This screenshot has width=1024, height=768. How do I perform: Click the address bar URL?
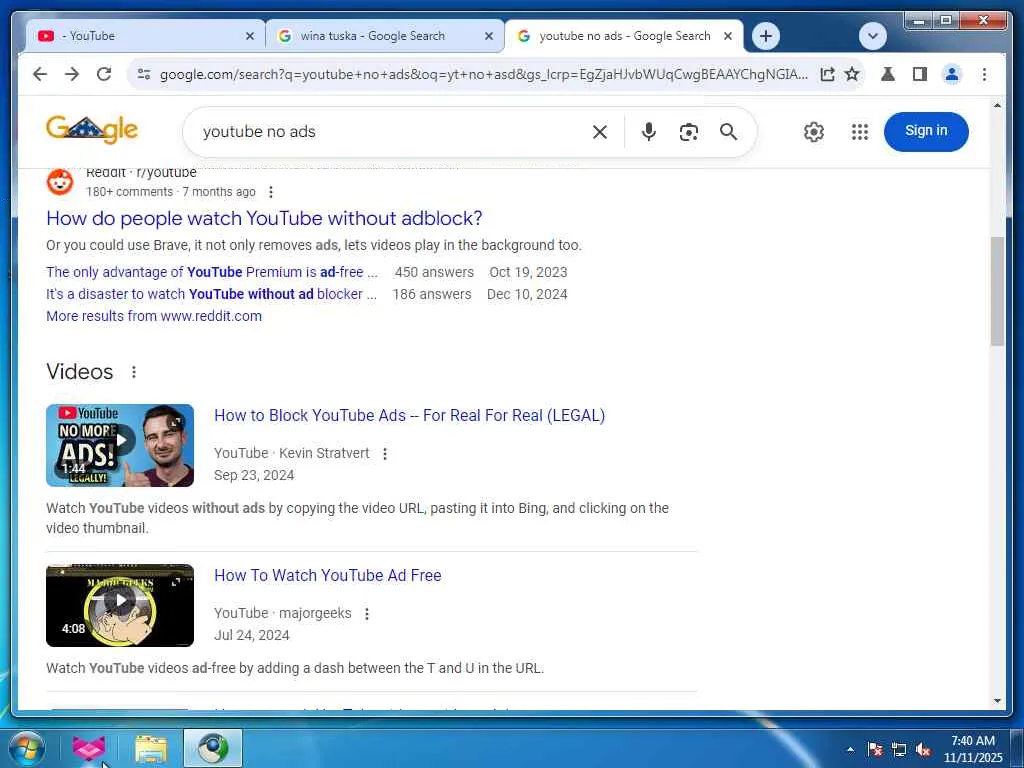(x=483, y=74)
